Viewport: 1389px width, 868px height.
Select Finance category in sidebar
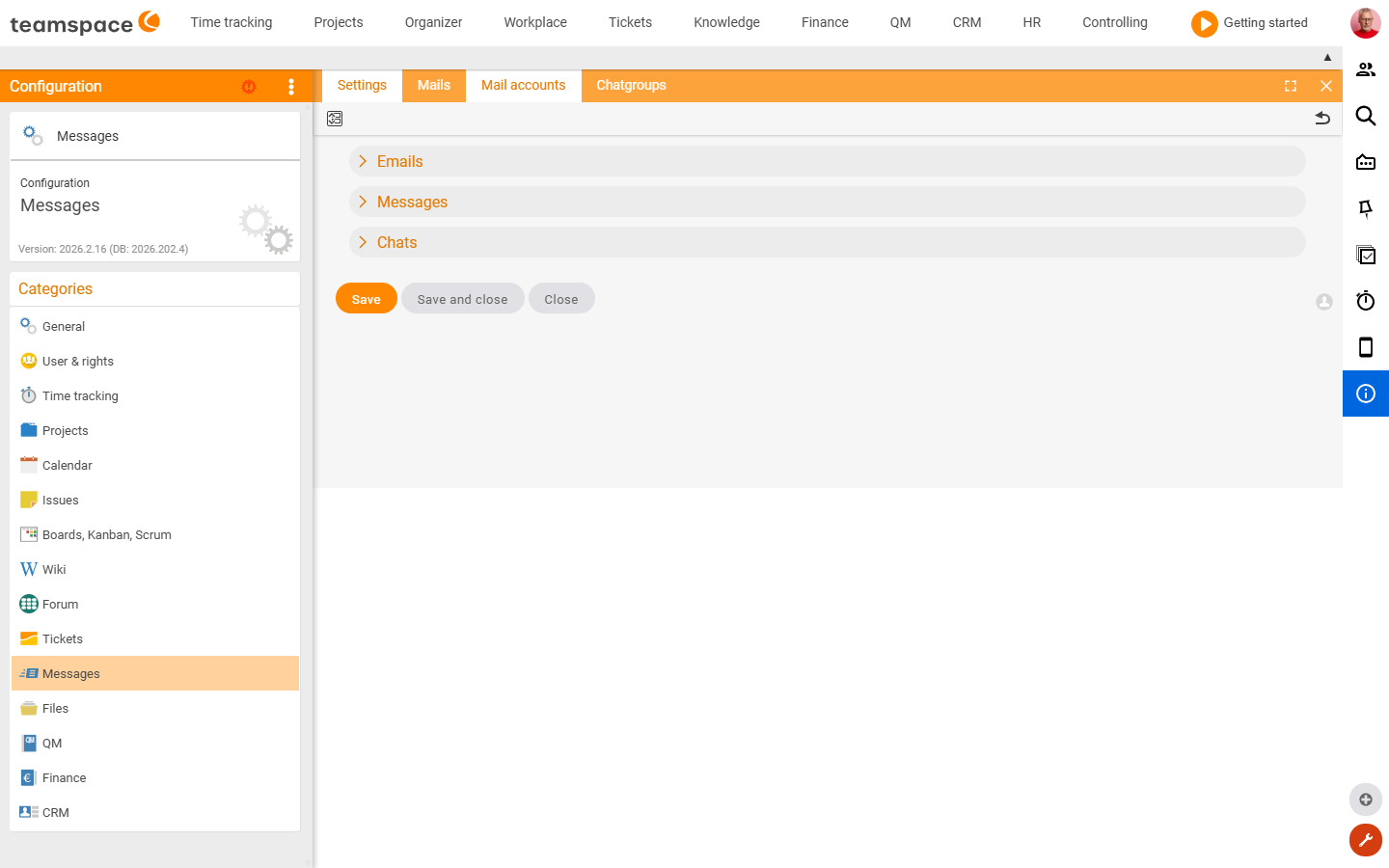(x=155, y=777)
